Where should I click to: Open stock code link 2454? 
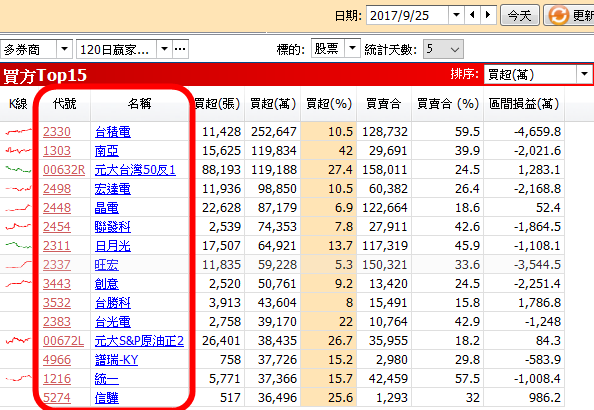(x=57, y=227)
